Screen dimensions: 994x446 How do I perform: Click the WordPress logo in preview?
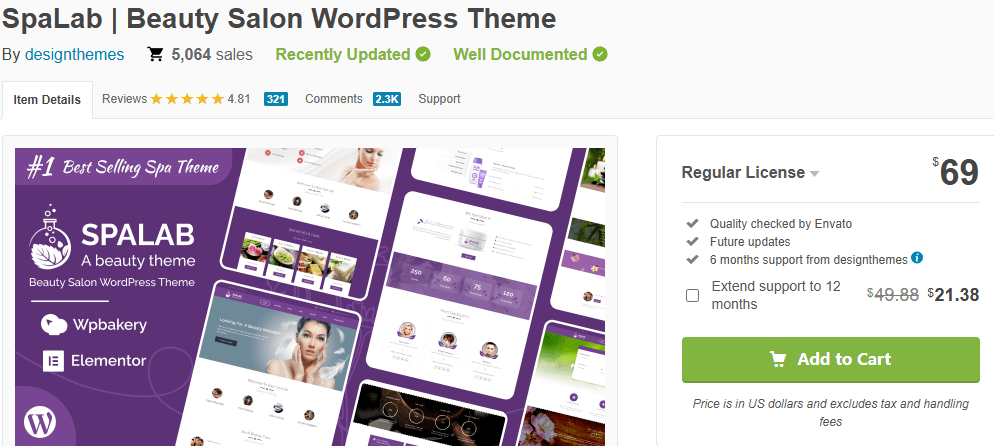40,422
